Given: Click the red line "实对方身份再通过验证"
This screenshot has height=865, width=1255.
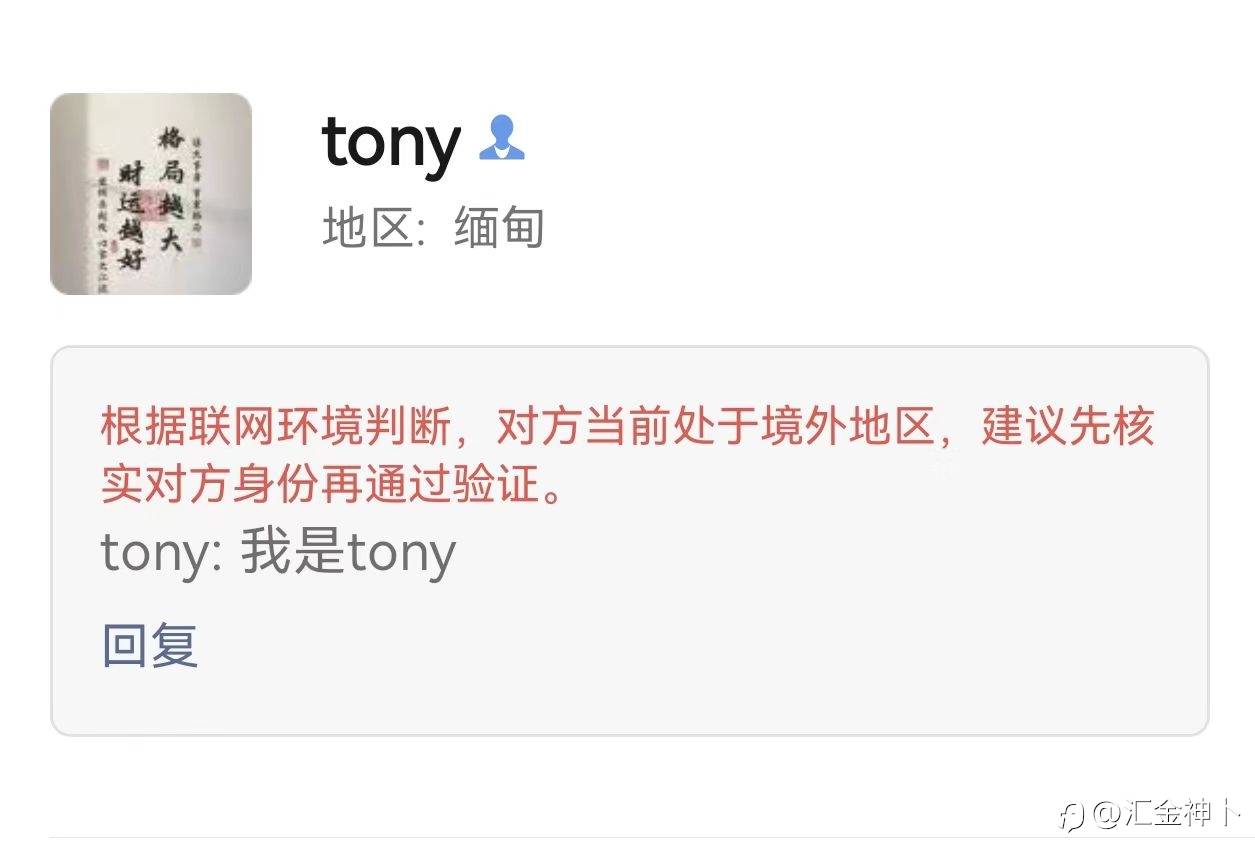Looking at the screenshot, I should click(x=328, y=485).
